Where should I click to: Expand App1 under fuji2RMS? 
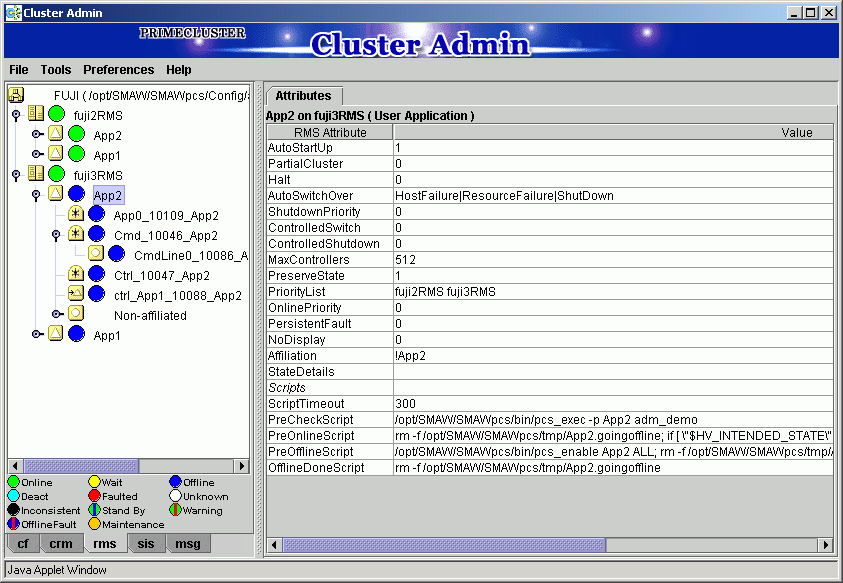[x=36, y=154]
